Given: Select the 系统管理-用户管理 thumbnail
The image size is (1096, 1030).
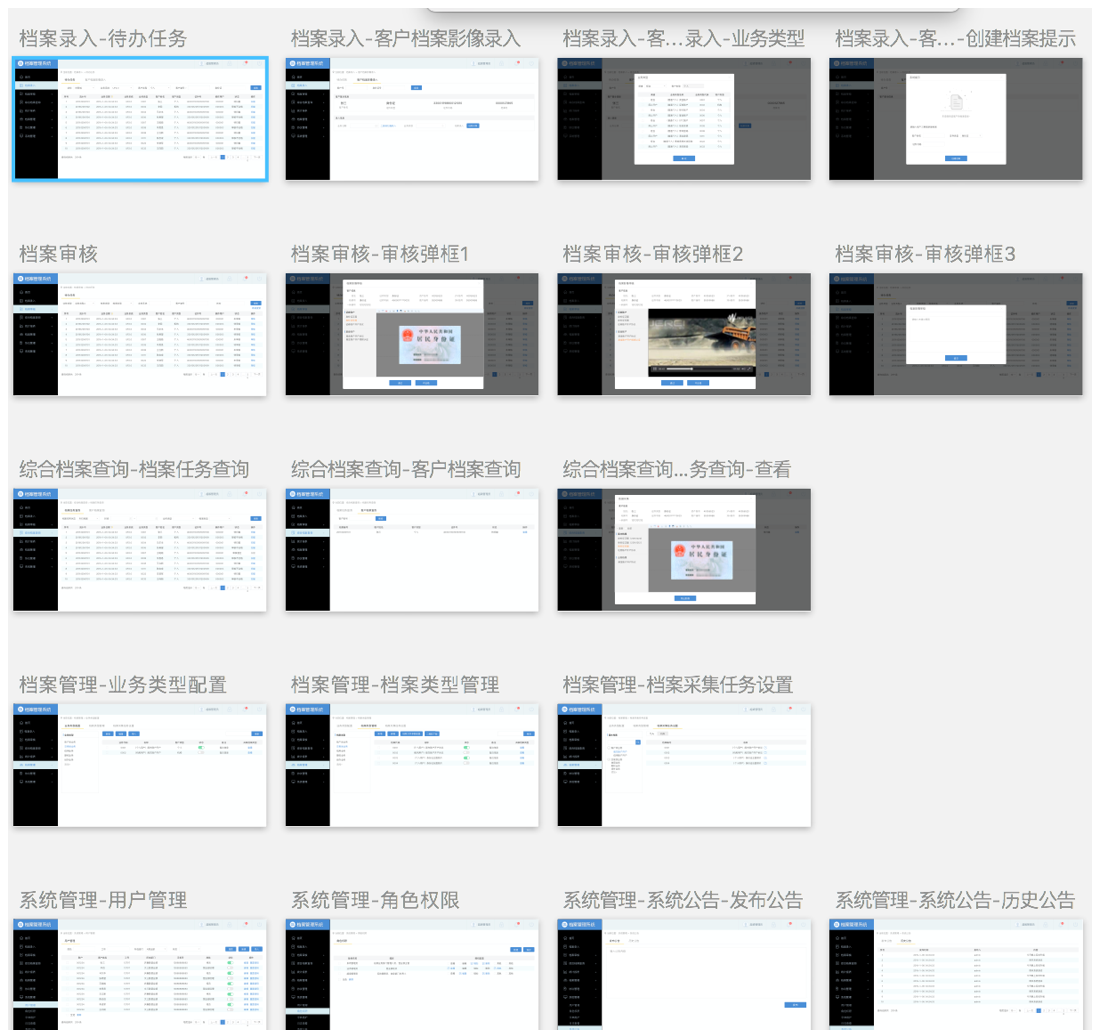Looking at the screenshot, I should pyautogui.click(x=140, y=975).
